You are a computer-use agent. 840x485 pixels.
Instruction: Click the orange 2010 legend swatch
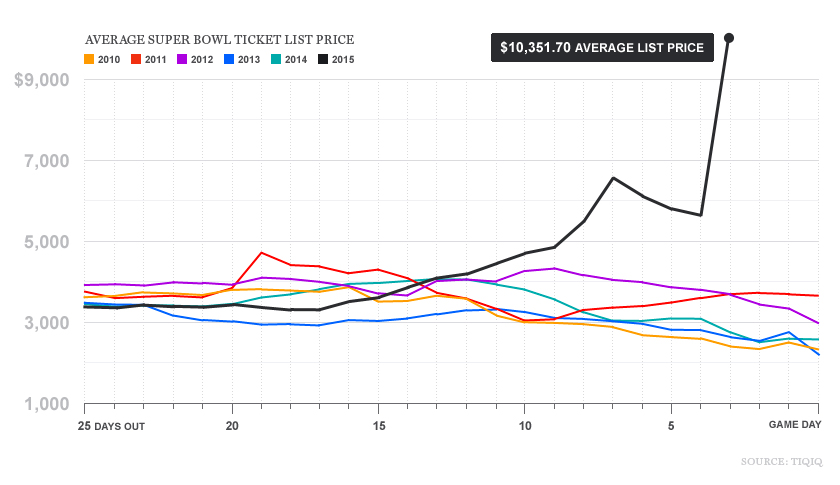[x=89, y=59]
